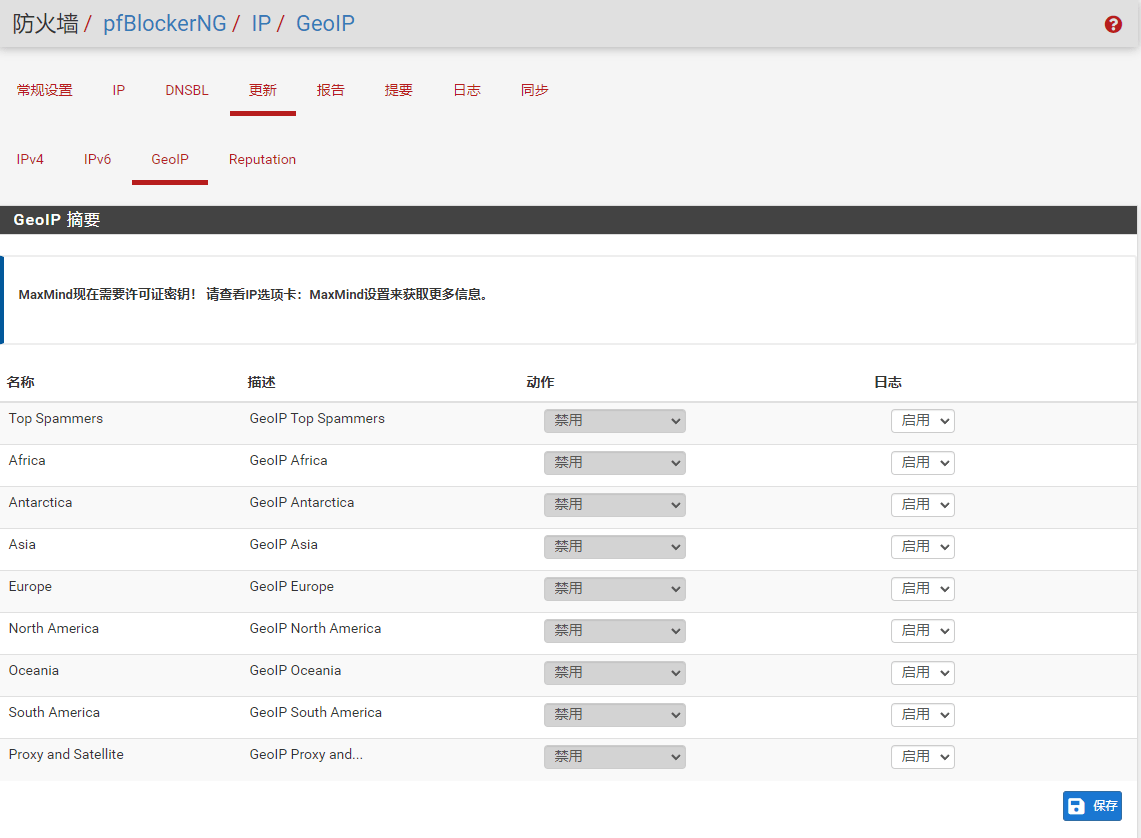The height and width of the screenshot is (838, 1141).
Task: Open the Africa logging dropdown
Action: pos(922,463)
